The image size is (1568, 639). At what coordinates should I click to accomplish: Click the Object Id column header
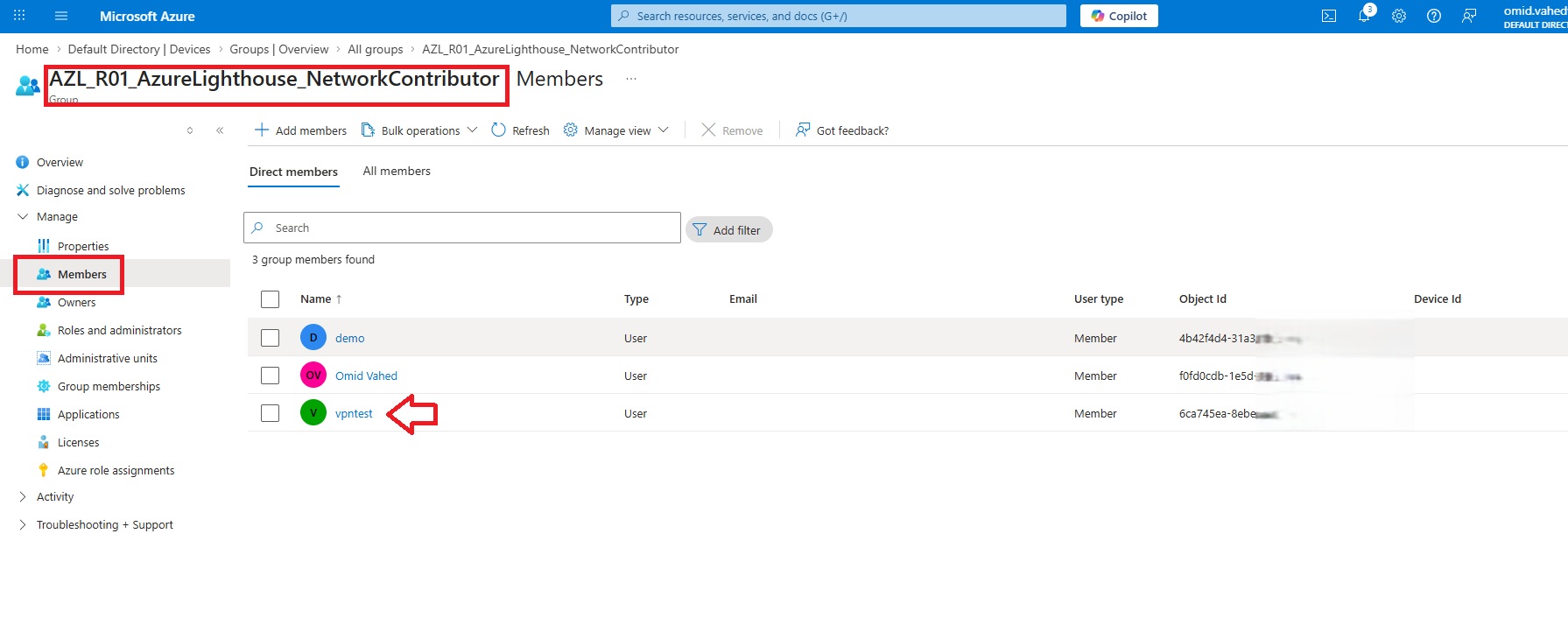coord(1203,298)
